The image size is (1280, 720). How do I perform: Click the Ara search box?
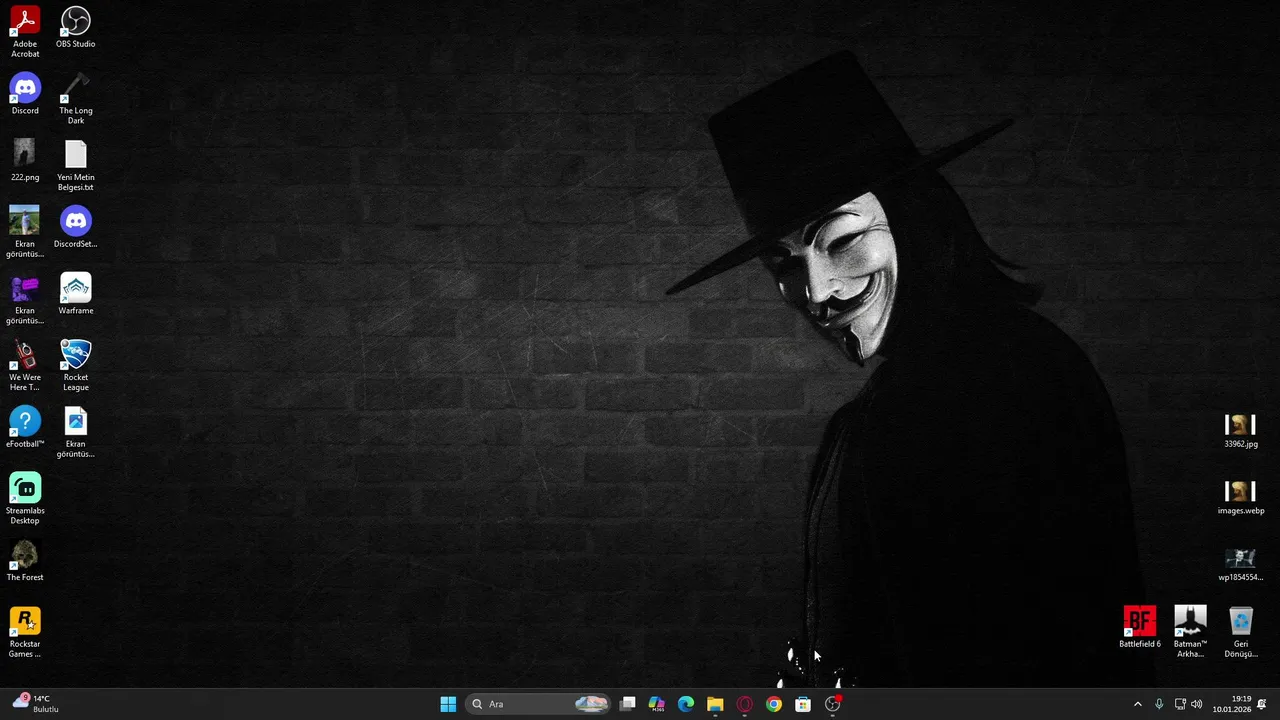[x=539, y=704]
